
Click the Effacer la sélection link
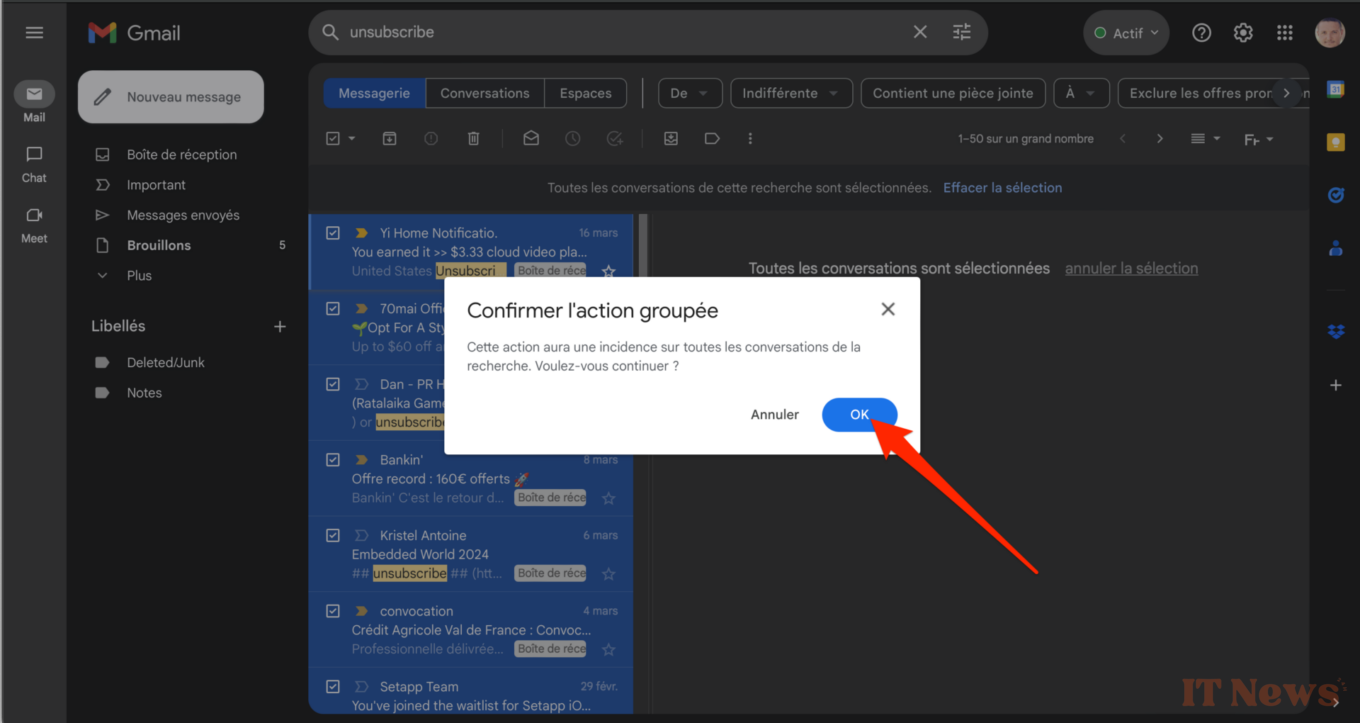point(1002,188)
